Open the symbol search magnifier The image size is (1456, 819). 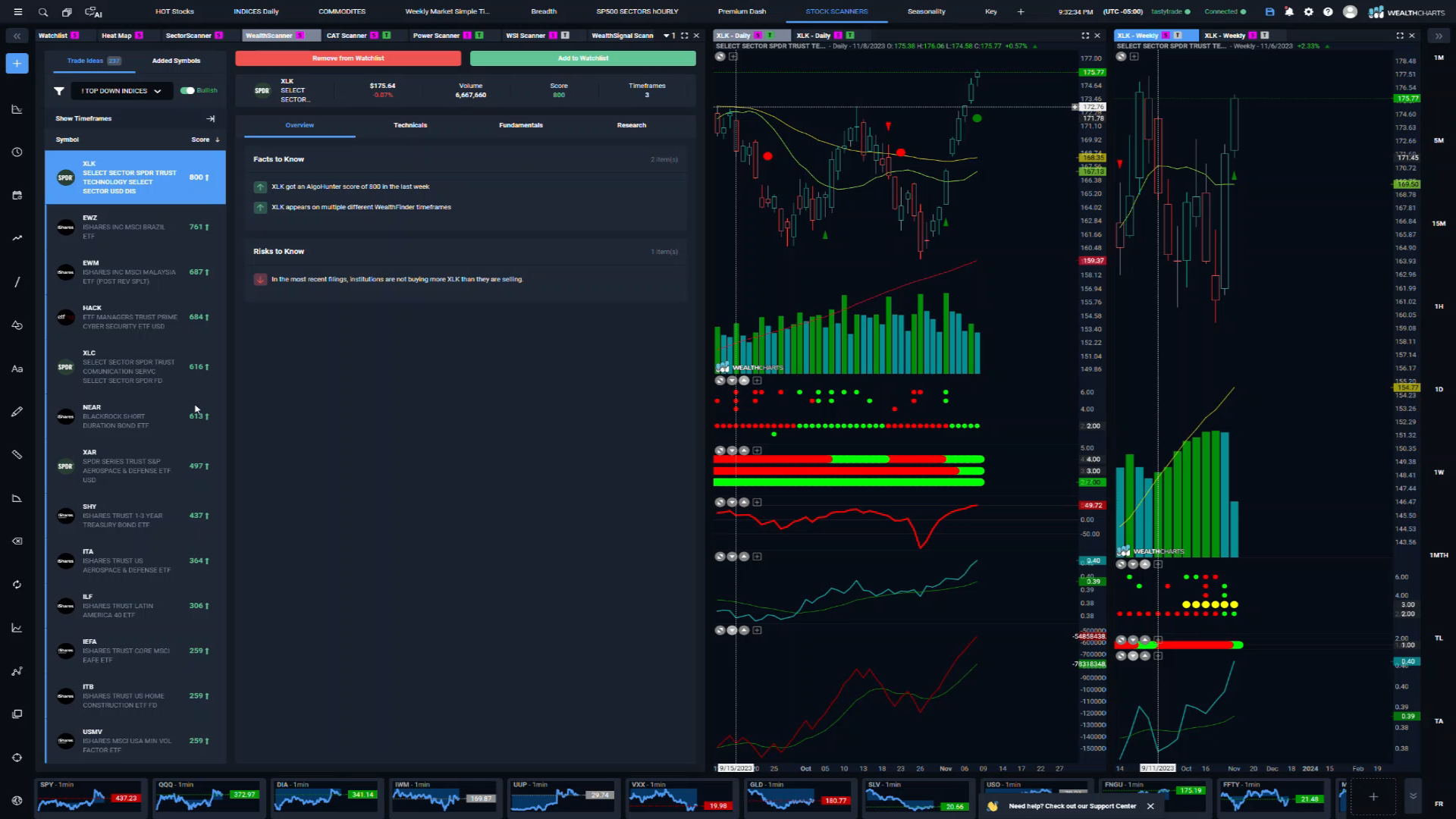(x=43, y=12)
